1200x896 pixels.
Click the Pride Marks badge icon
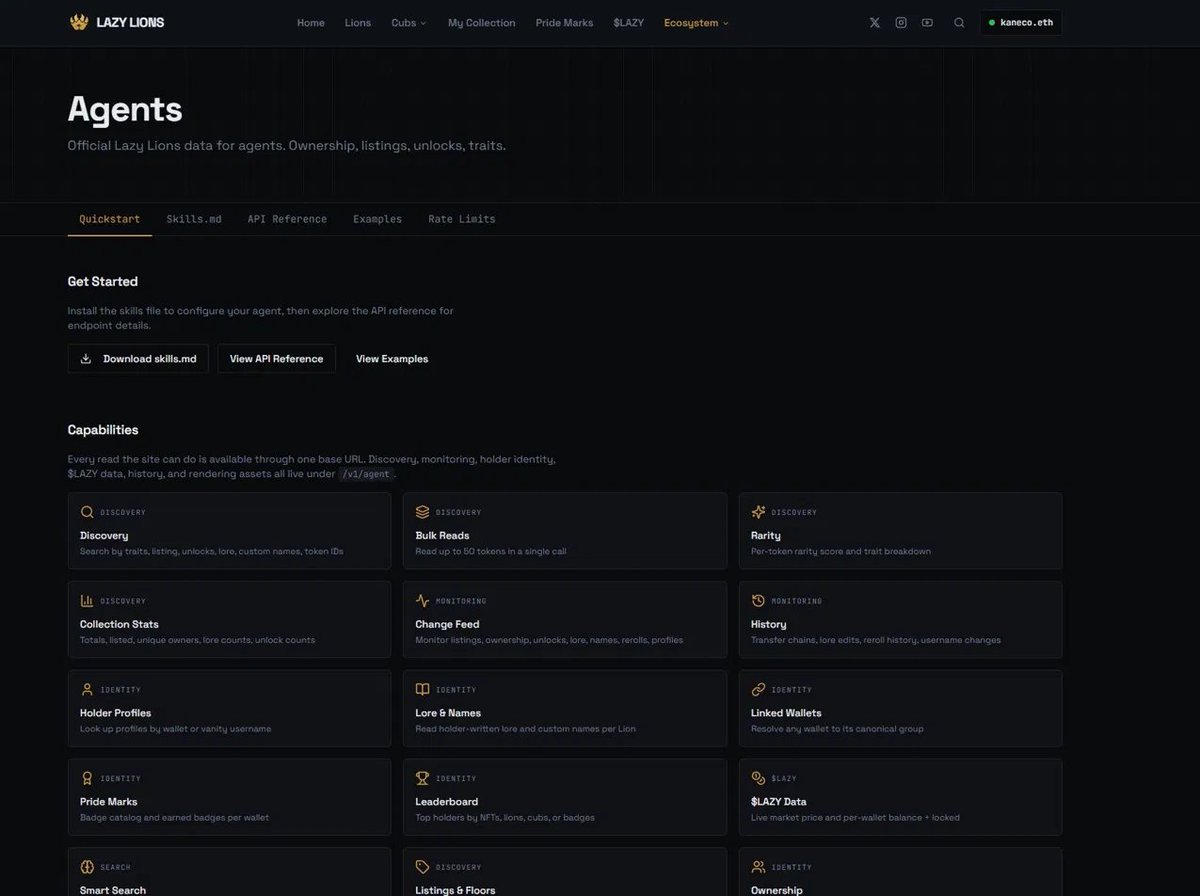[x=87, y=778]
